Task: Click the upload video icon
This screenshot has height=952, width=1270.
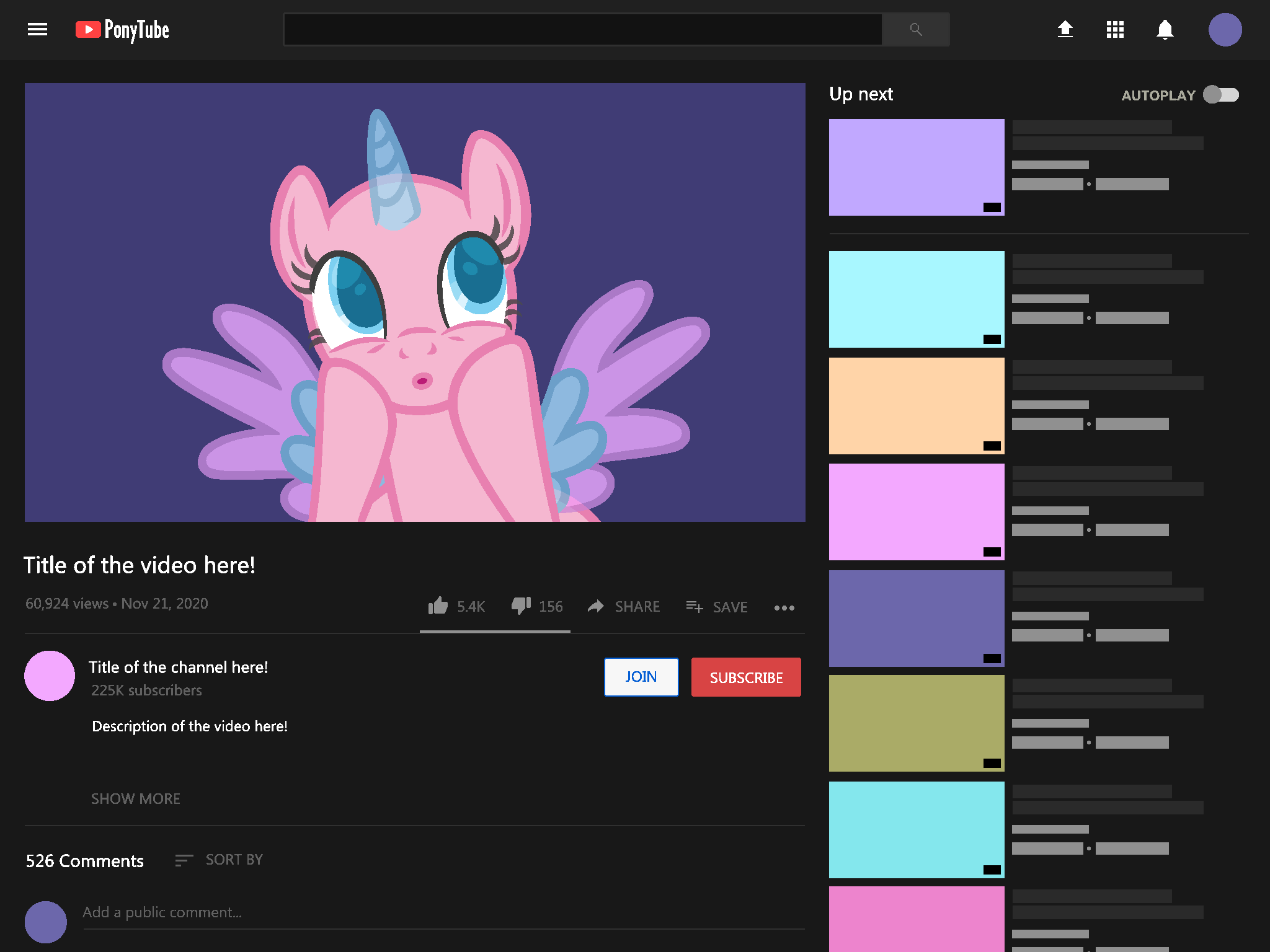Action: 1065,29
